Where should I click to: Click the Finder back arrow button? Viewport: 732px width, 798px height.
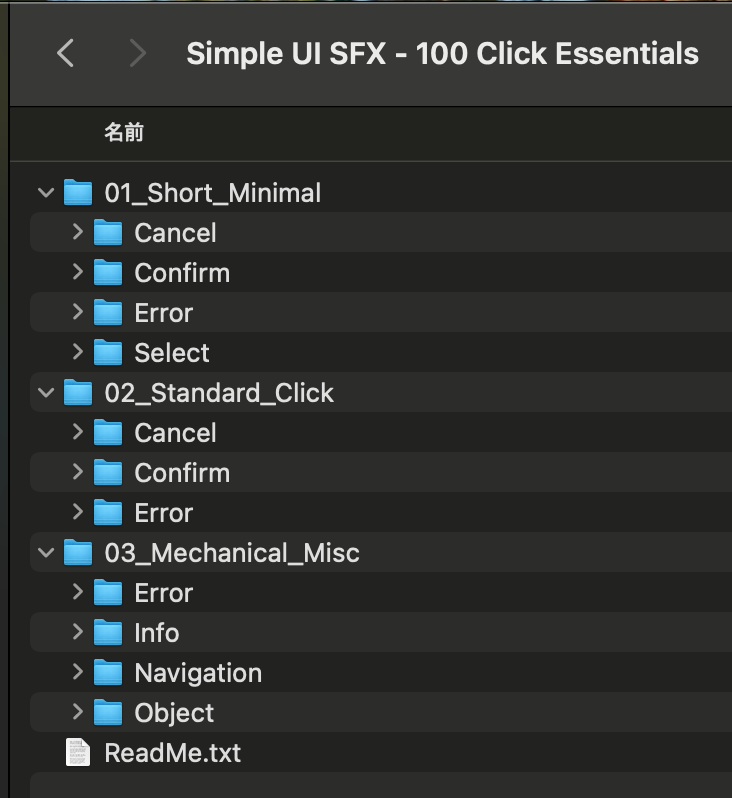(x=66, y=53)
